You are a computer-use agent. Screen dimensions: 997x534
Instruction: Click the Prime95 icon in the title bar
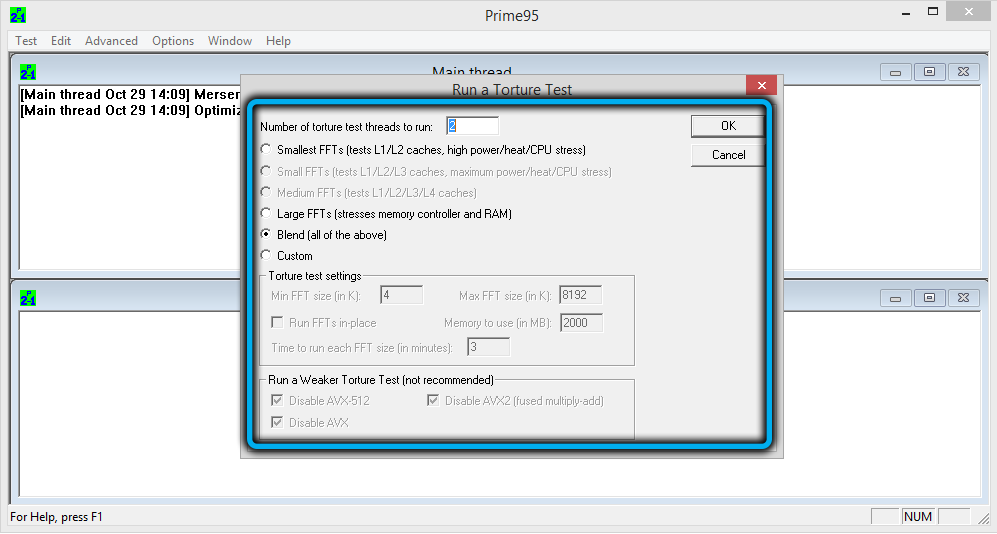(18, 15)
